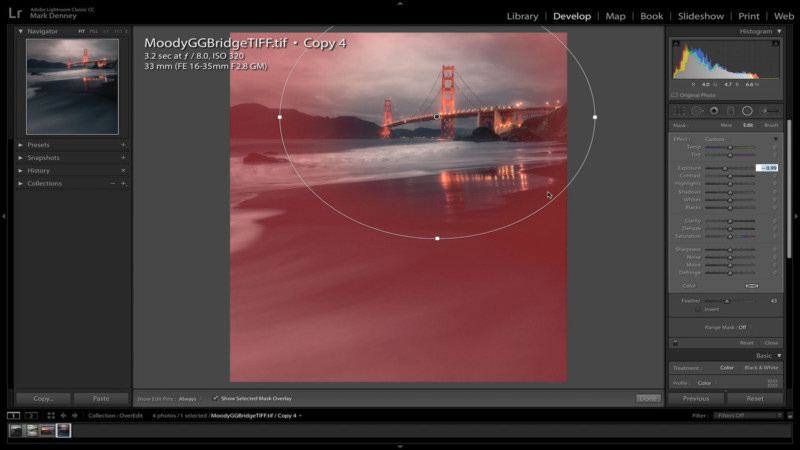The height and width of the screenshot is (450, 800).
Task: Switch to the Library module
Action: [x=522, y=16]
